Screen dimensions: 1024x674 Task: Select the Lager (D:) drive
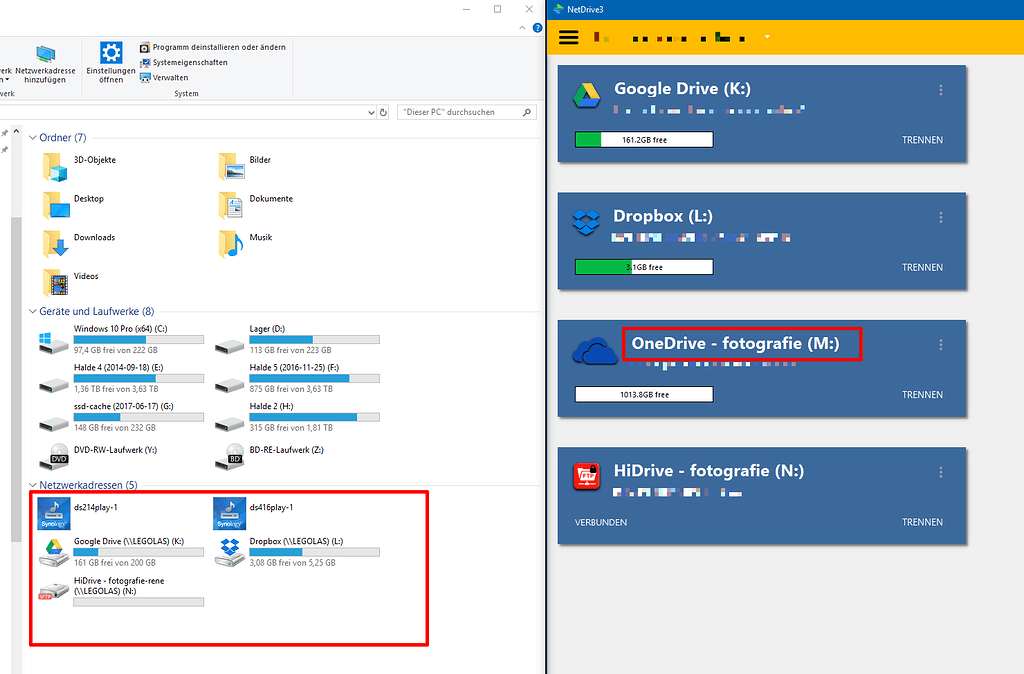(x=297, y=340)
